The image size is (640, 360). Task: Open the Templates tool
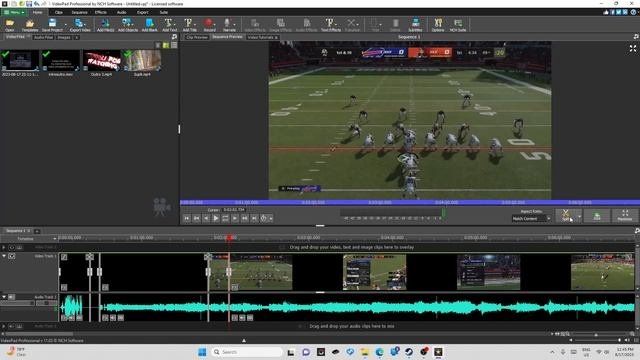30,25
